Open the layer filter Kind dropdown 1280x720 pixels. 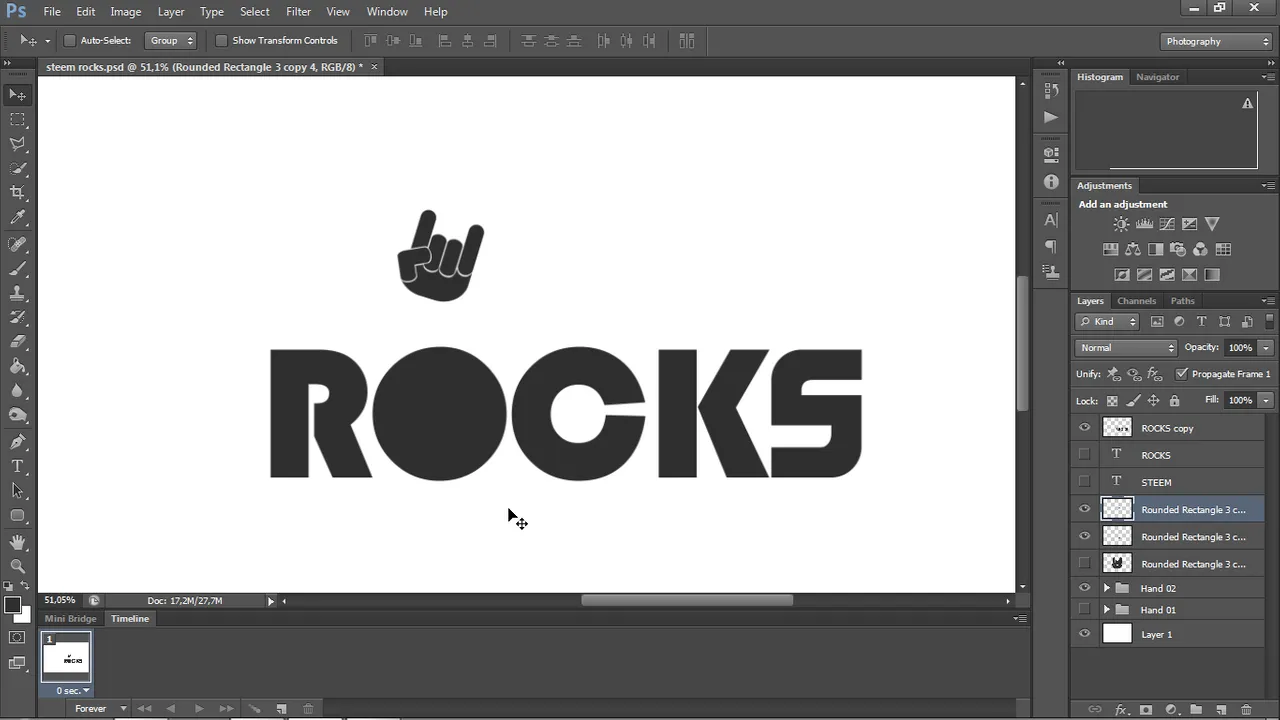pos(1107,322)
